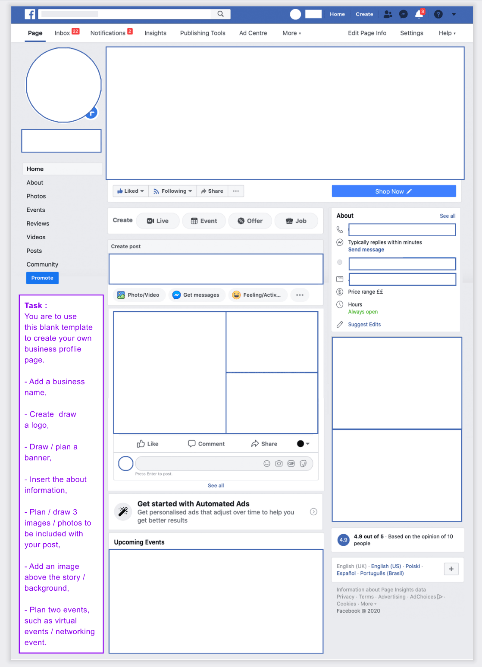The height and width of the screenshot is (667, 482).
Task: Click Share under the post
Action: click(264, 444)
